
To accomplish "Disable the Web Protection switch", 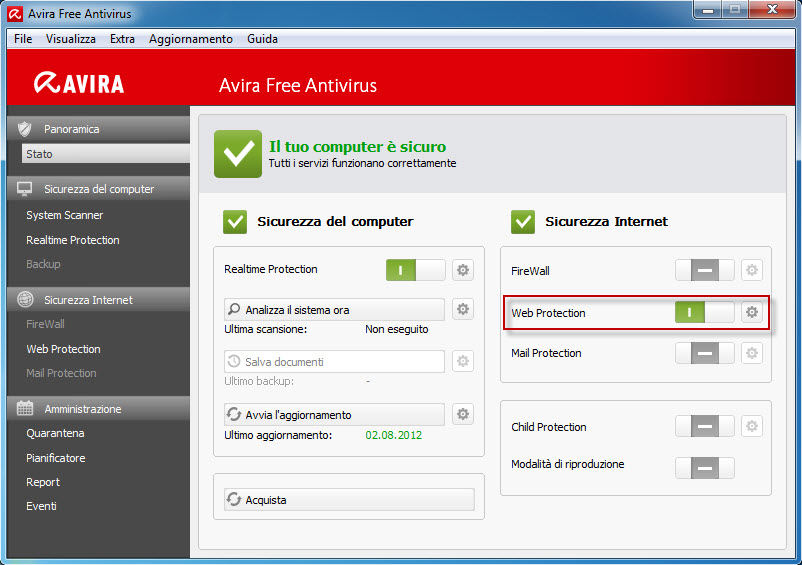I will click(705, 312).
